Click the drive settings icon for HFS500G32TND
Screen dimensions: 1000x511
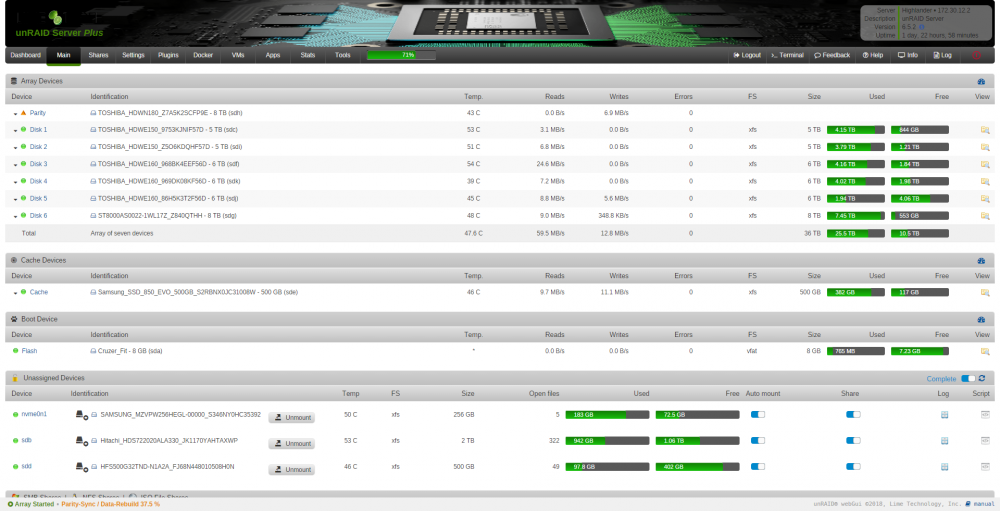click(x=82, y=468)
